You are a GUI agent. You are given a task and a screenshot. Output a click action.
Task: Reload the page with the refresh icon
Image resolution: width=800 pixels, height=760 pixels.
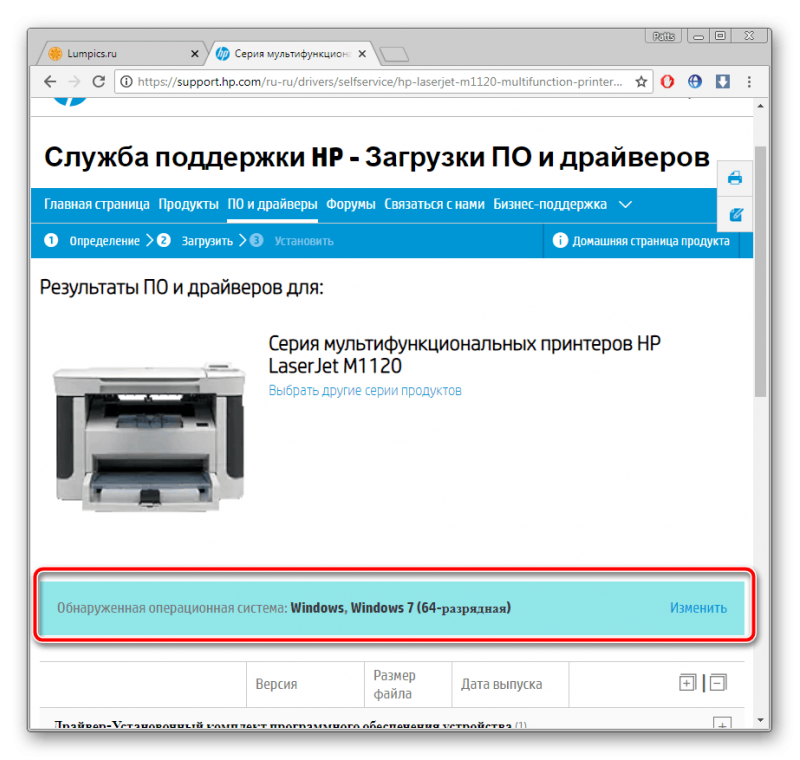point(98,82)
